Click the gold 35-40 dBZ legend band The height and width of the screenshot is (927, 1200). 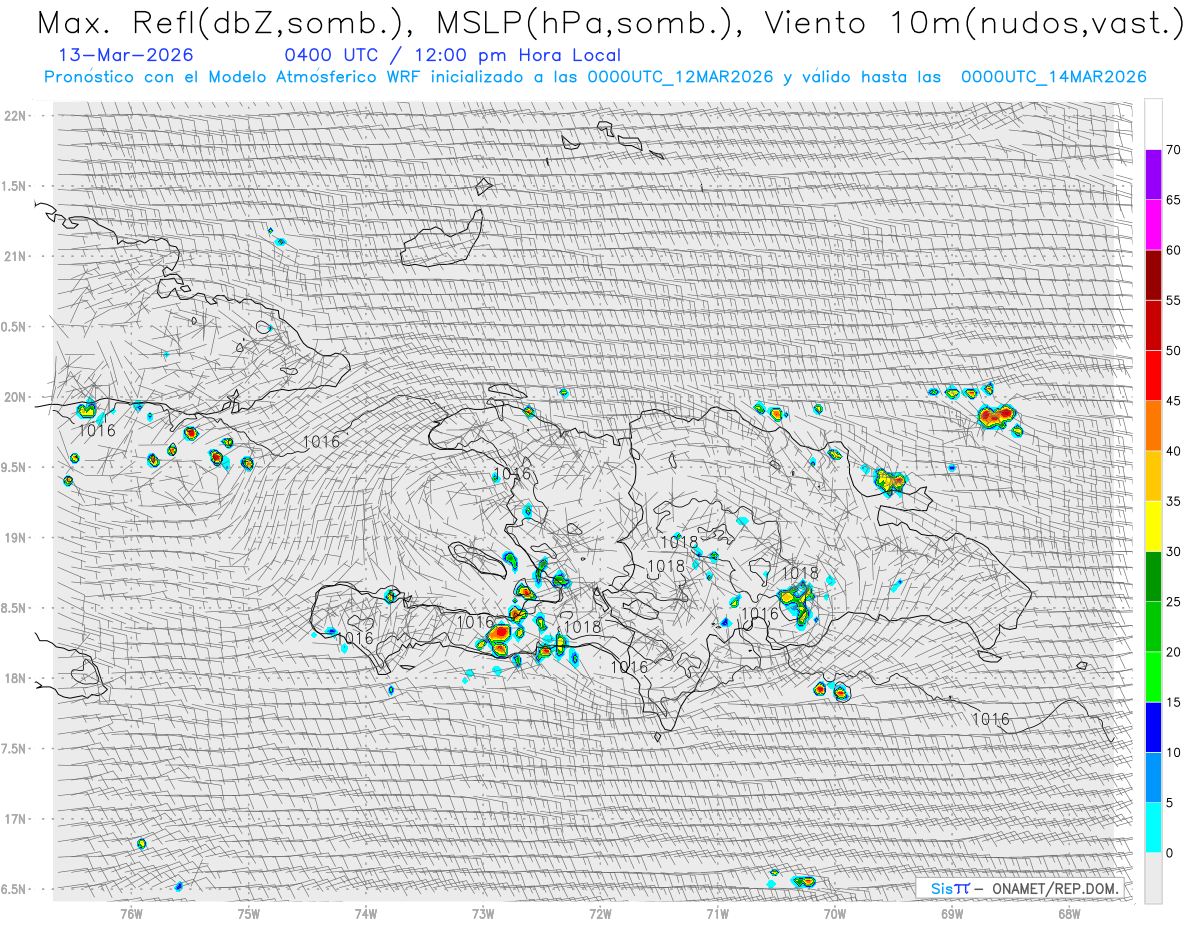1153,476
